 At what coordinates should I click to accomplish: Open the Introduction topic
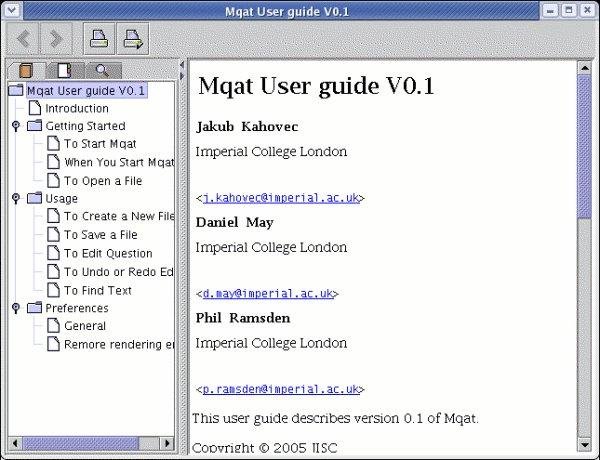77,108
